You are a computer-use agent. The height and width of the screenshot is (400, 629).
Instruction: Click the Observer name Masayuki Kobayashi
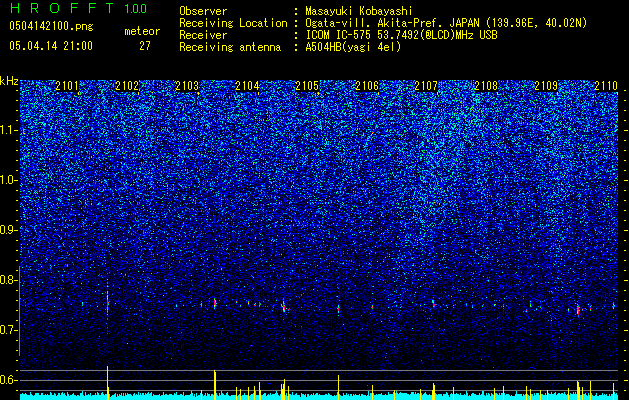359,11
